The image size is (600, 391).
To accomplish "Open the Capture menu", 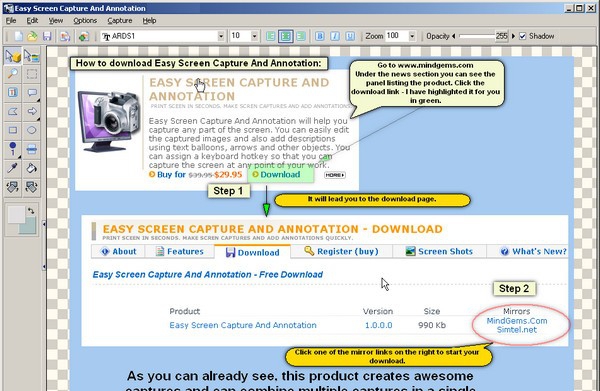I will pyautogui.click(x=120, y=21).
